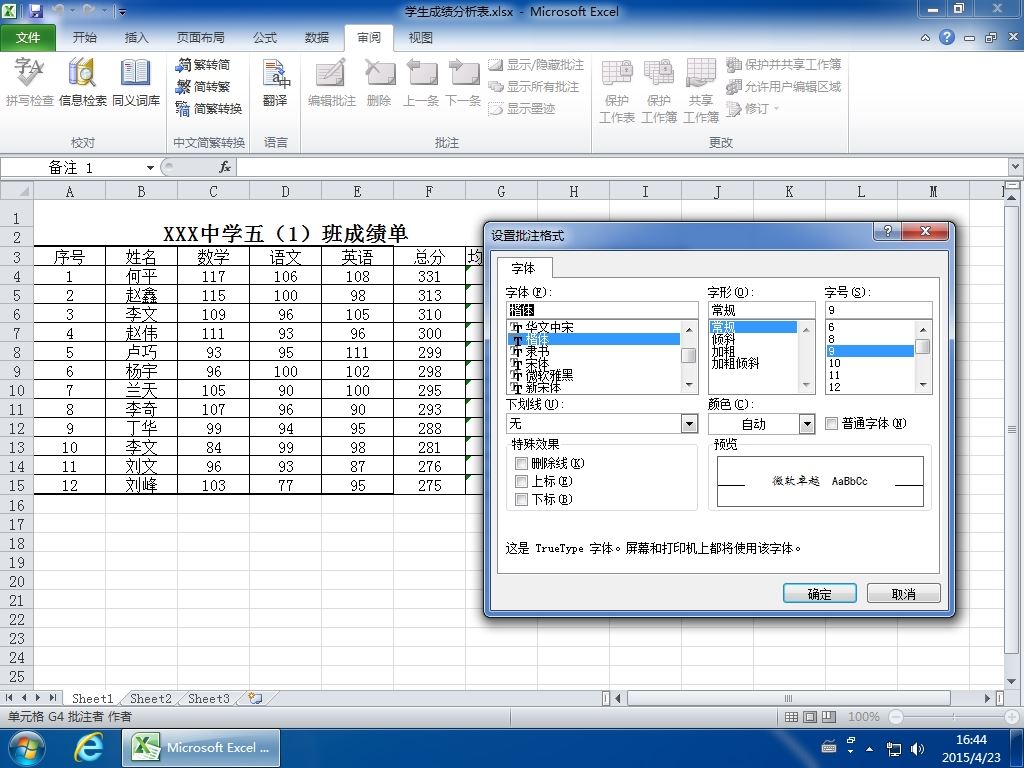Screen dimensions: 1024x768
Task: Click the Spelling check (拼写检查) icon
Action: [29, 82]
